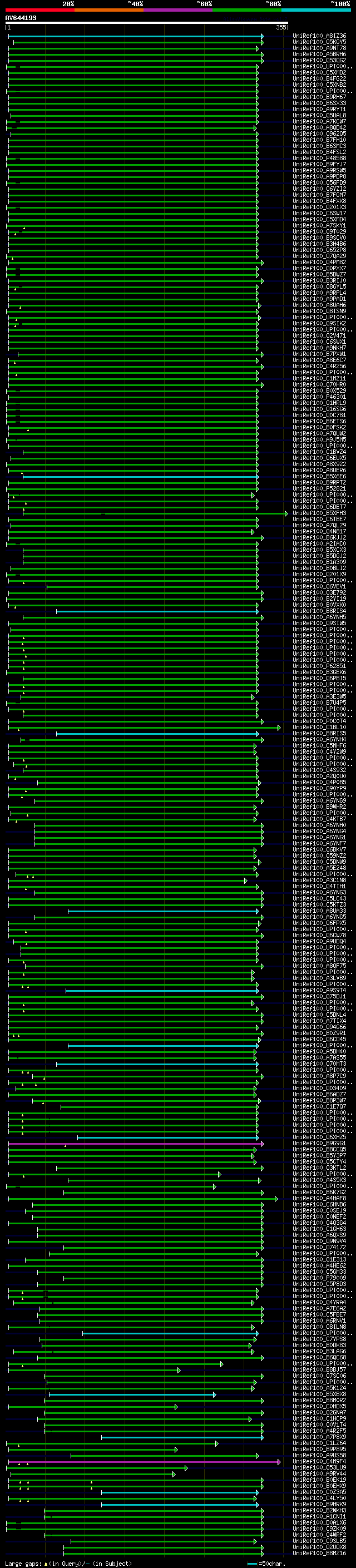Screen dimensions: 356x1568
Task: Select hit UniRef100_B5XFH3
Action: pos(319,513)
